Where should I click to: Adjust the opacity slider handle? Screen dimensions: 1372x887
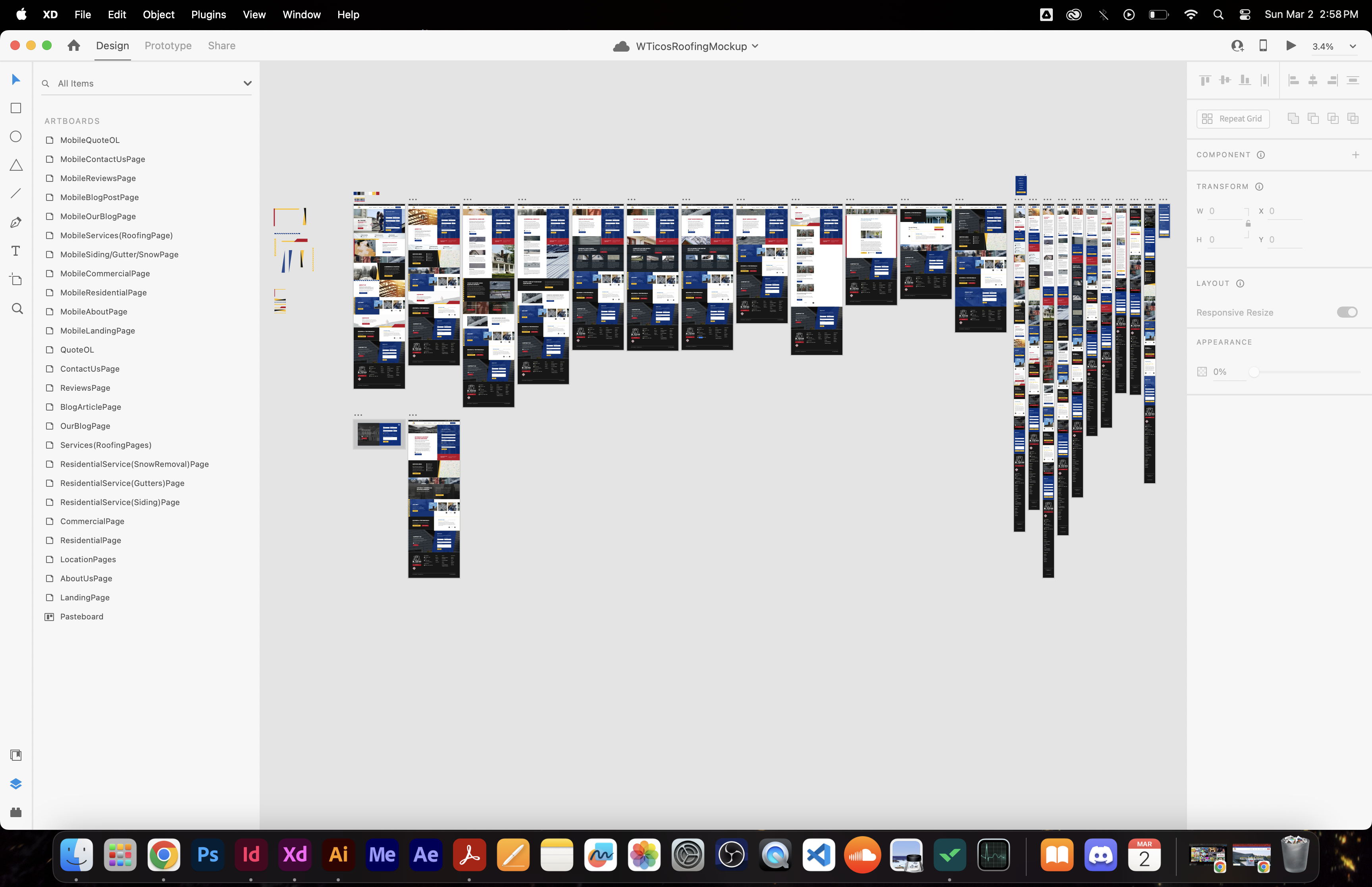click(1253, 372)
